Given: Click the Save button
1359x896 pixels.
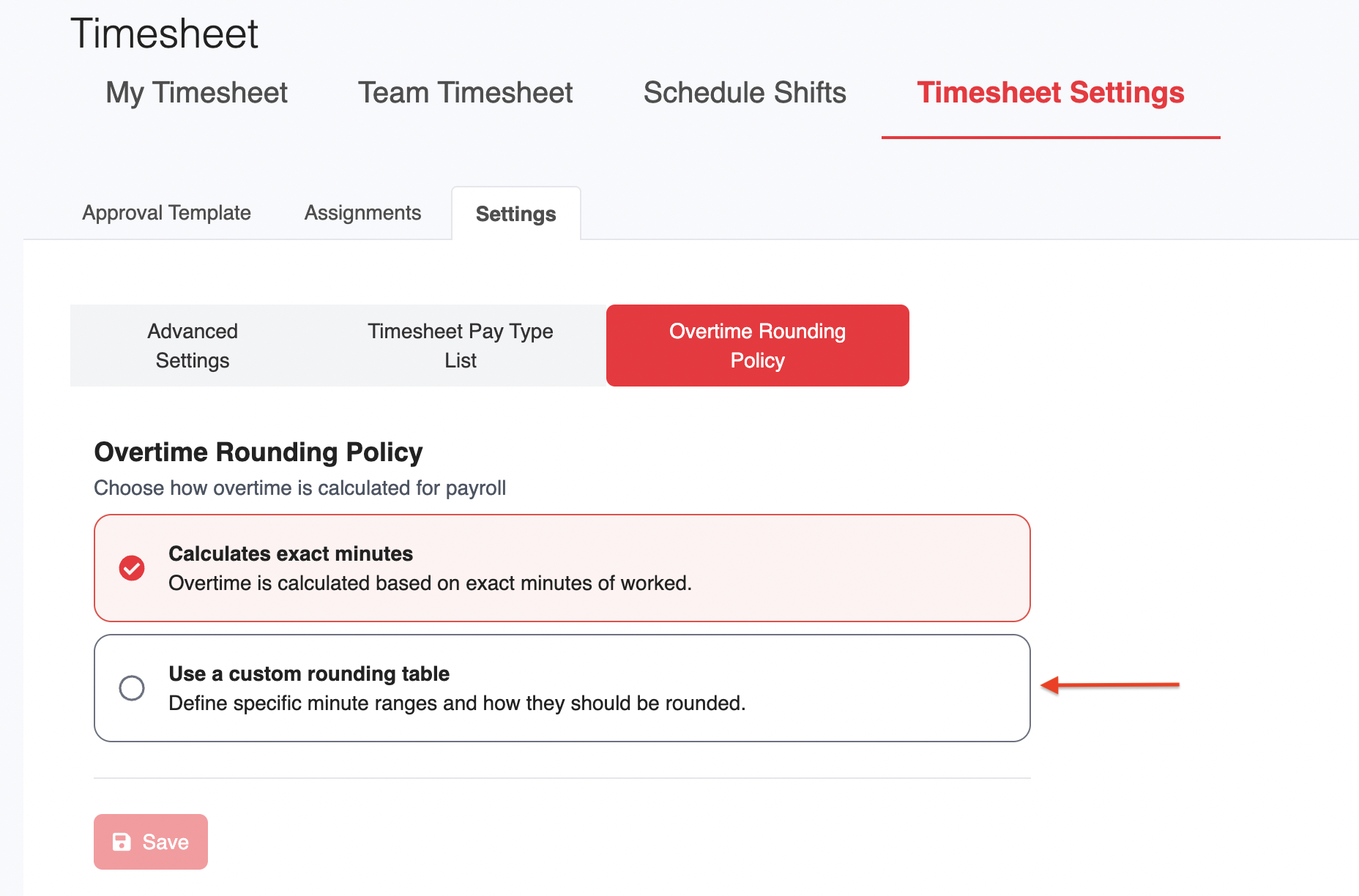Looking at the screenshot, I should coord(151,842).
